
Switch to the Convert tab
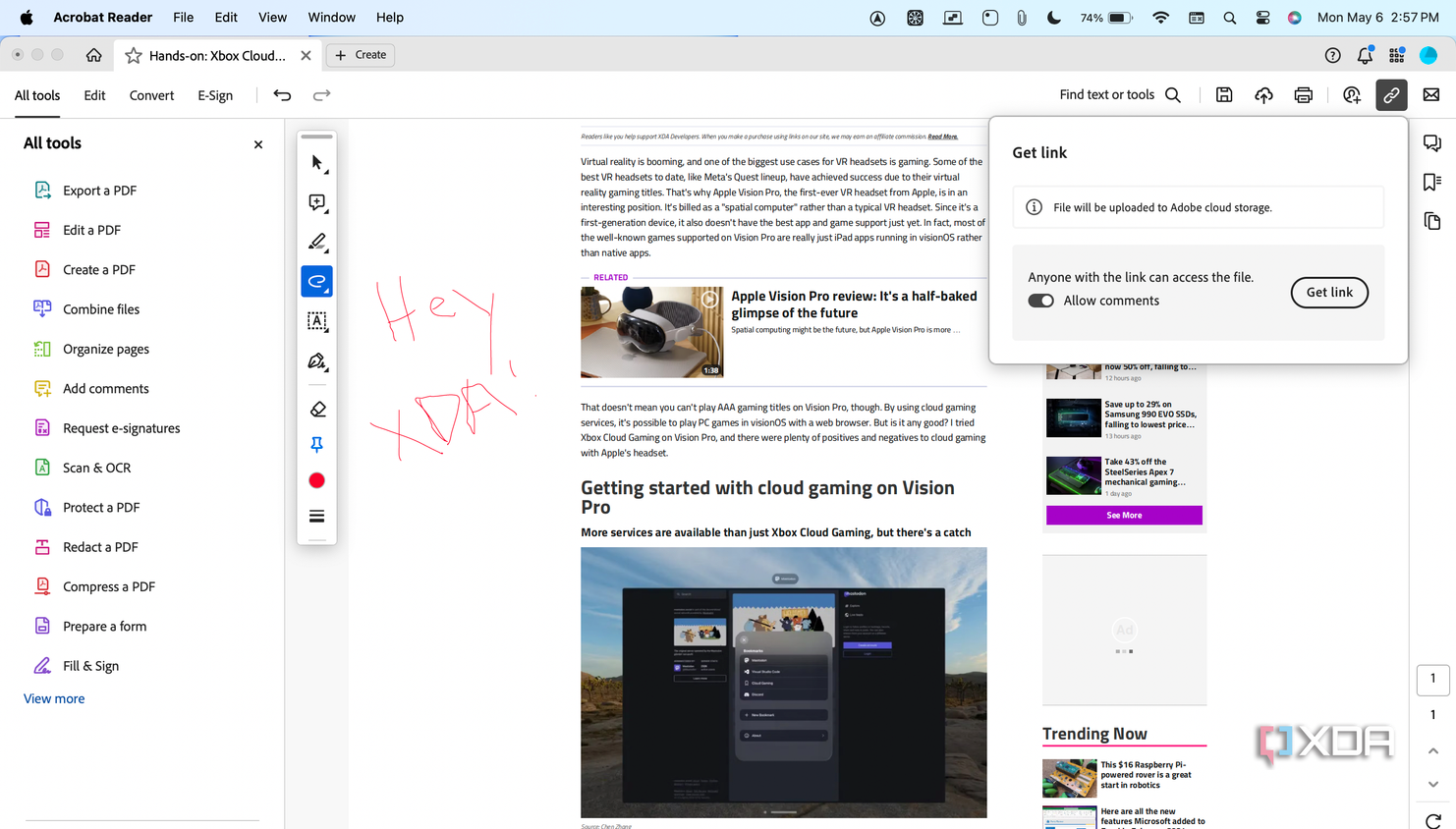(x=151, y=95)
